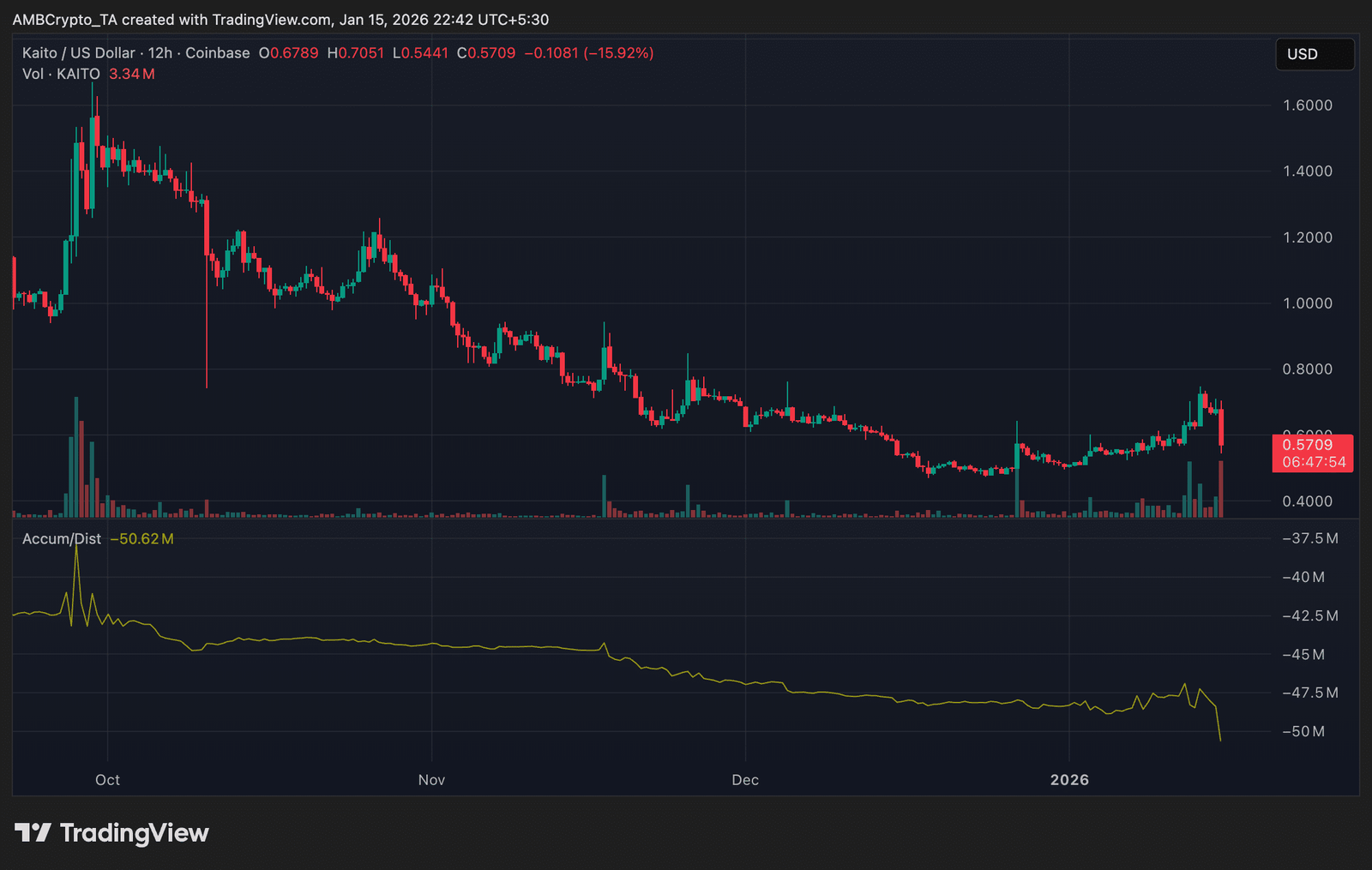
Task: Click the −15.92% price change value
Action: coord(618,53)
